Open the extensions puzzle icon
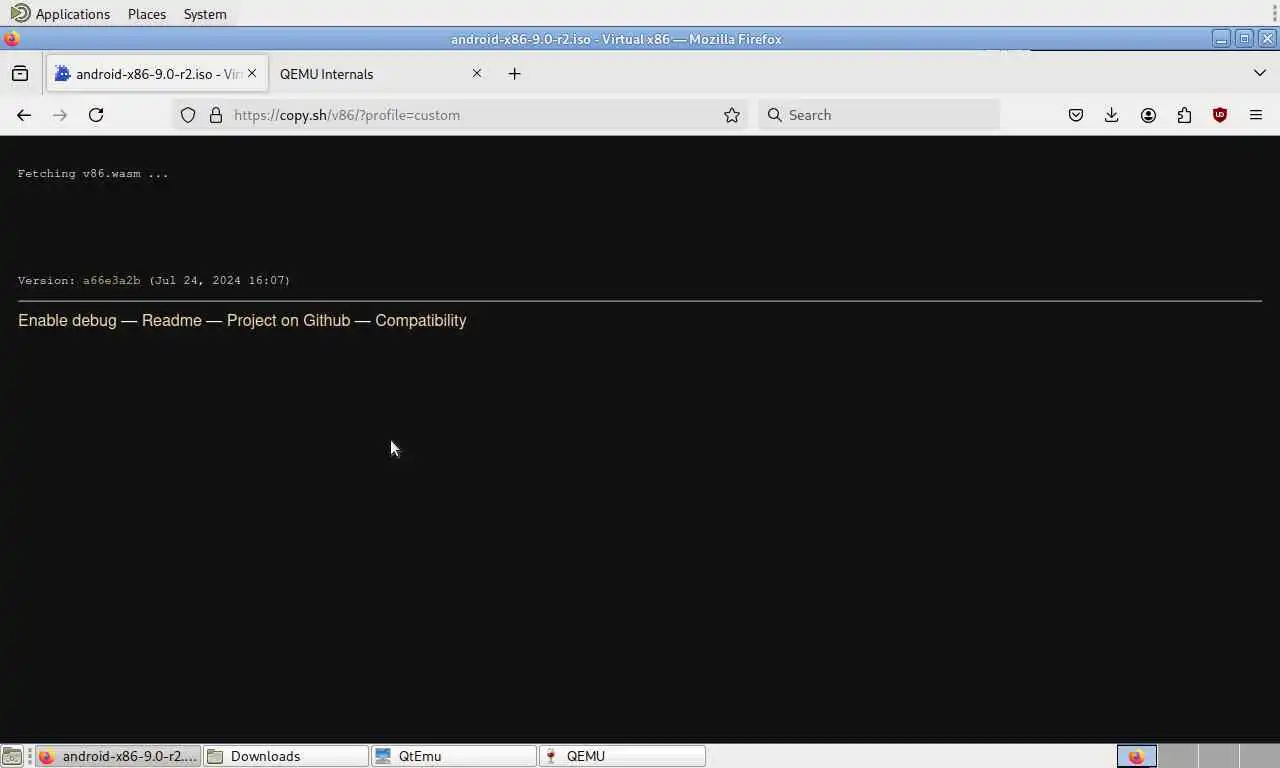The height and width of the screenshot is (768, 1280). tap(1184, 115)
